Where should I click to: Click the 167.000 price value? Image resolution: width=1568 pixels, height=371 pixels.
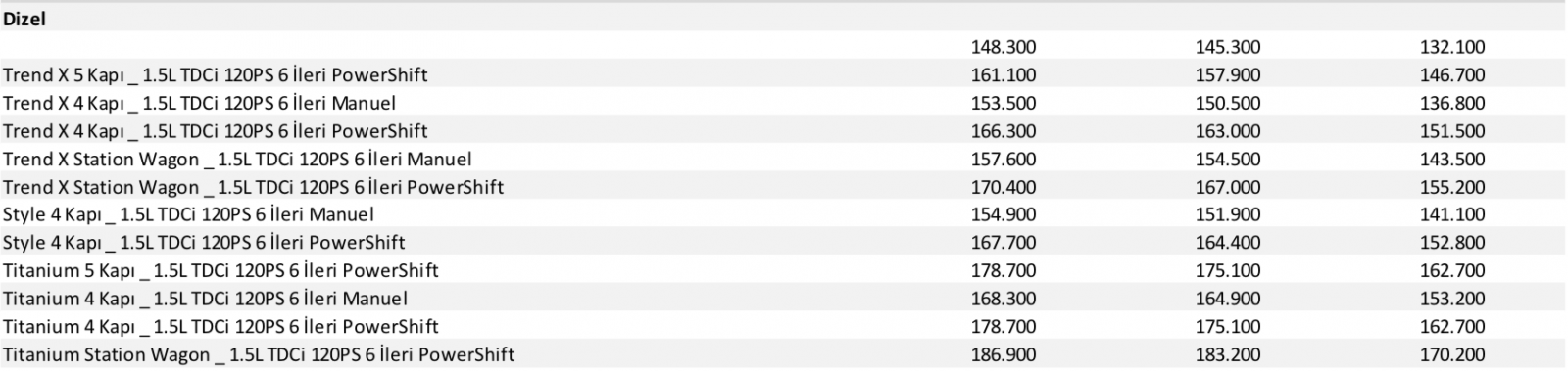(x=1228, y=187)
